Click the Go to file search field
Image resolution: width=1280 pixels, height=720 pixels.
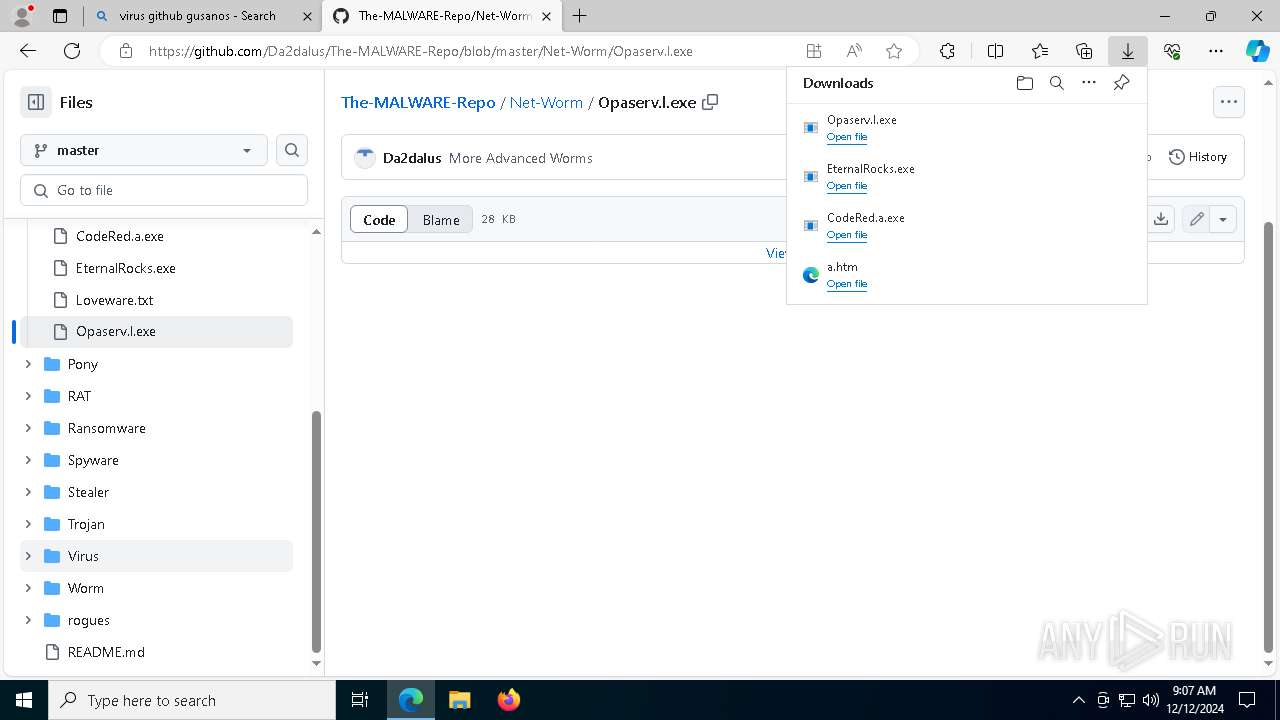click(x=164, y=190)
